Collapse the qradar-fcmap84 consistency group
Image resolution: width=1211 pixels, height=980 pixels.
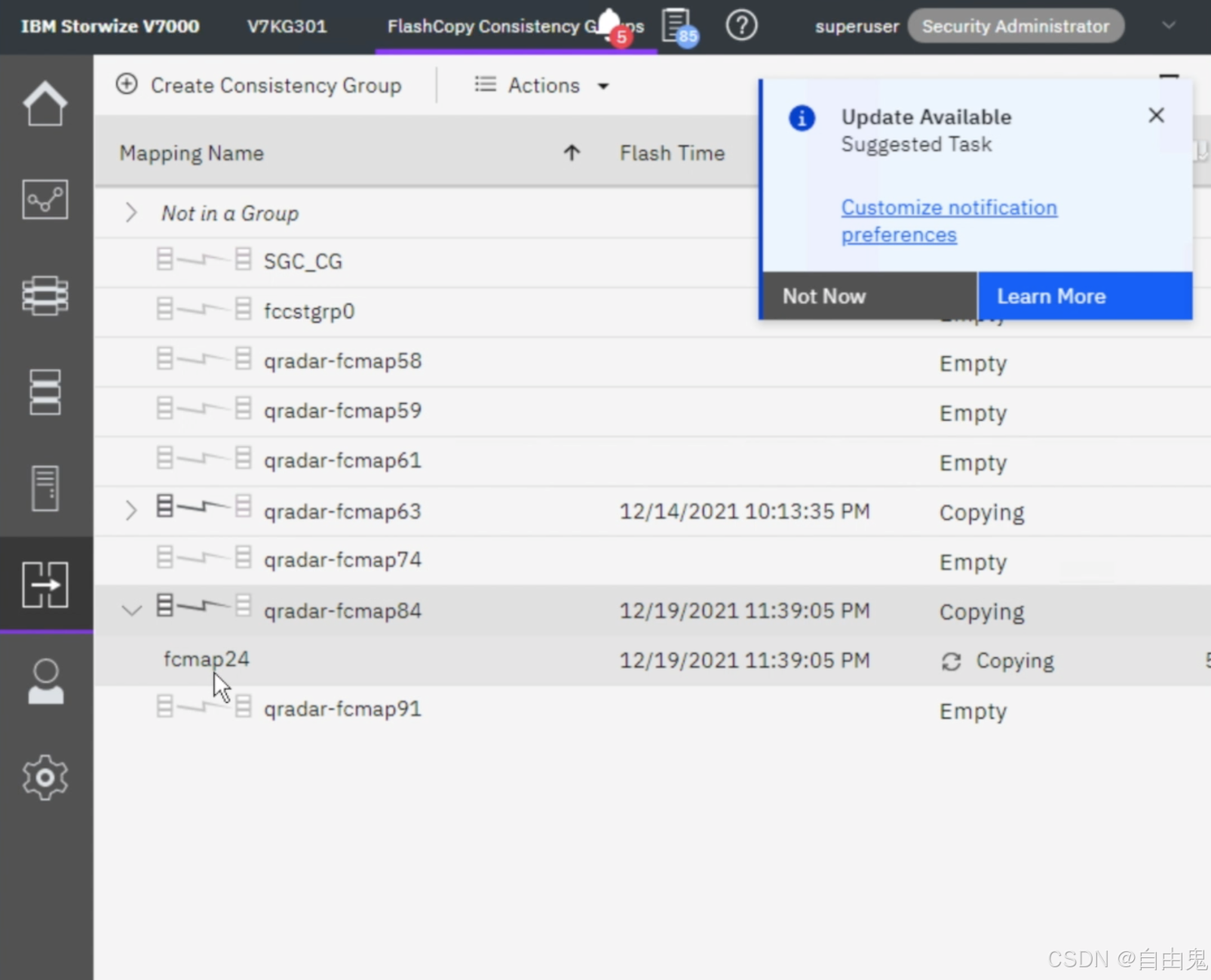pyautogui.click(x=132, y=610)
